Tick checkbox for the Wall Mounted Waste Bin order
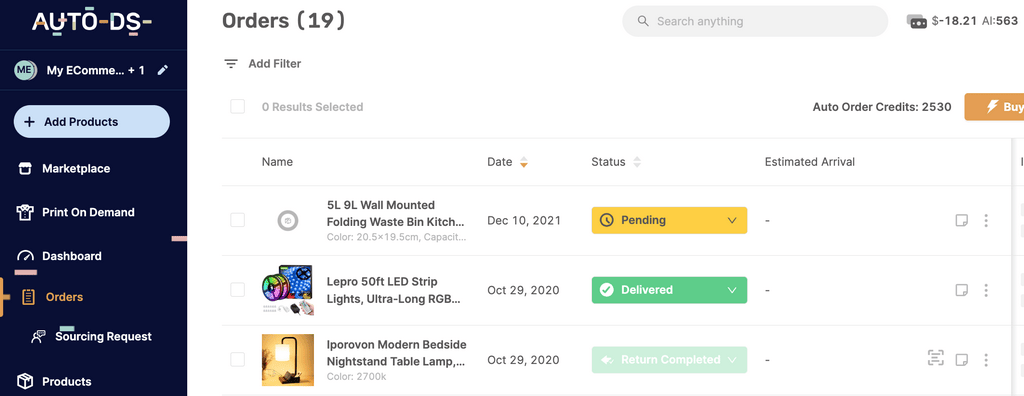 [x=238, y=220]
